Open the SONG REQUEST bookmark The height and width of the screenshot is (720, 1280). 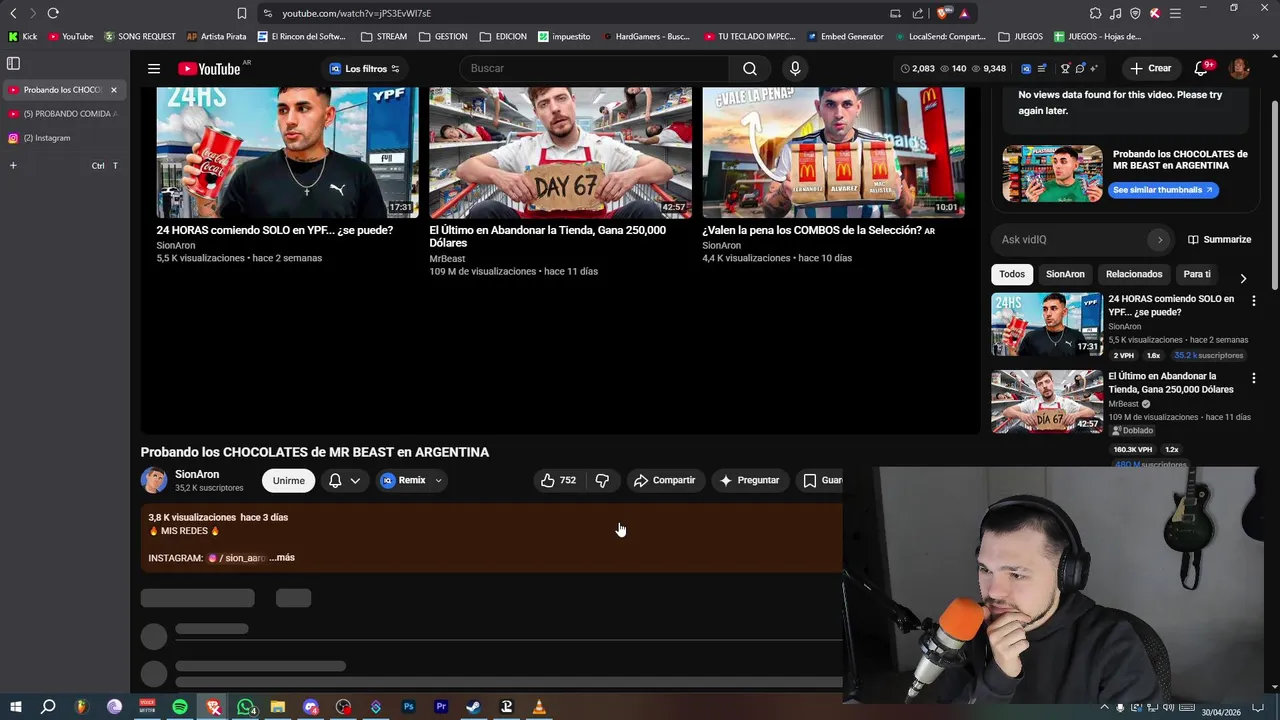click(140, 36)
